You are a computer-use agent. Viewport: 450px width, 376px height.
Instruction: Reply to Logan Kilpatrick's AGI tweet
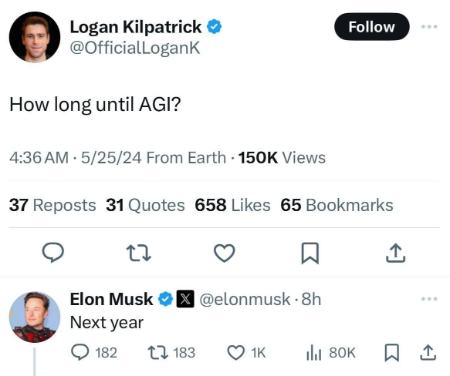tap(53, 253)
